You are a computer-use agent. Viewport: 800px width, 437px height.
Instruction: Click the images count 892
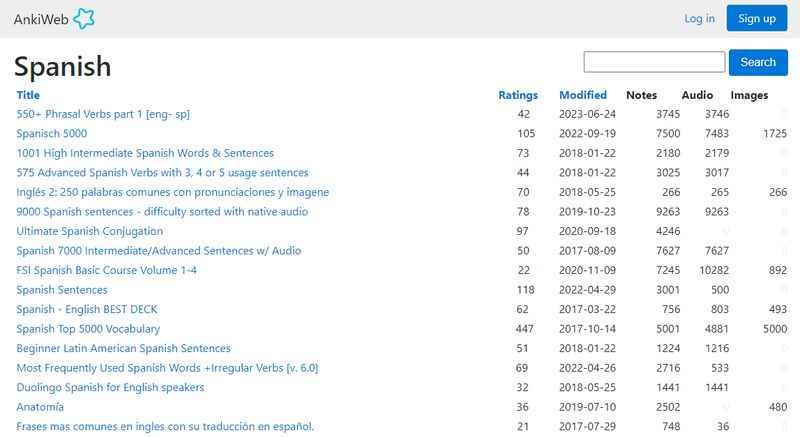(778, 270)
